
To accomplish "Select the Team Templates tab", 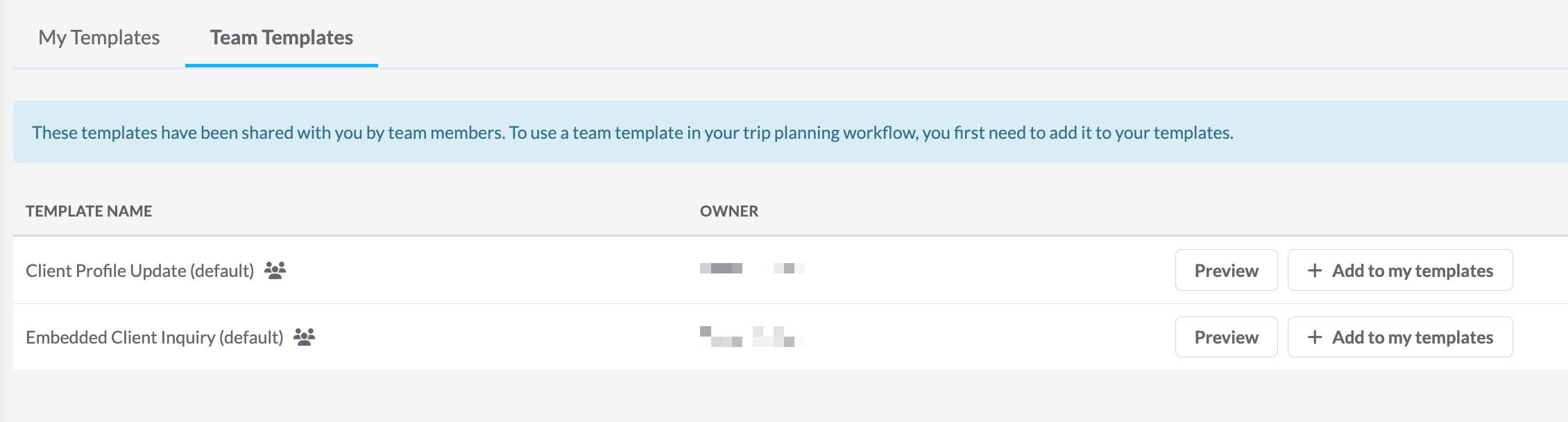I will [x=282, y=37].
